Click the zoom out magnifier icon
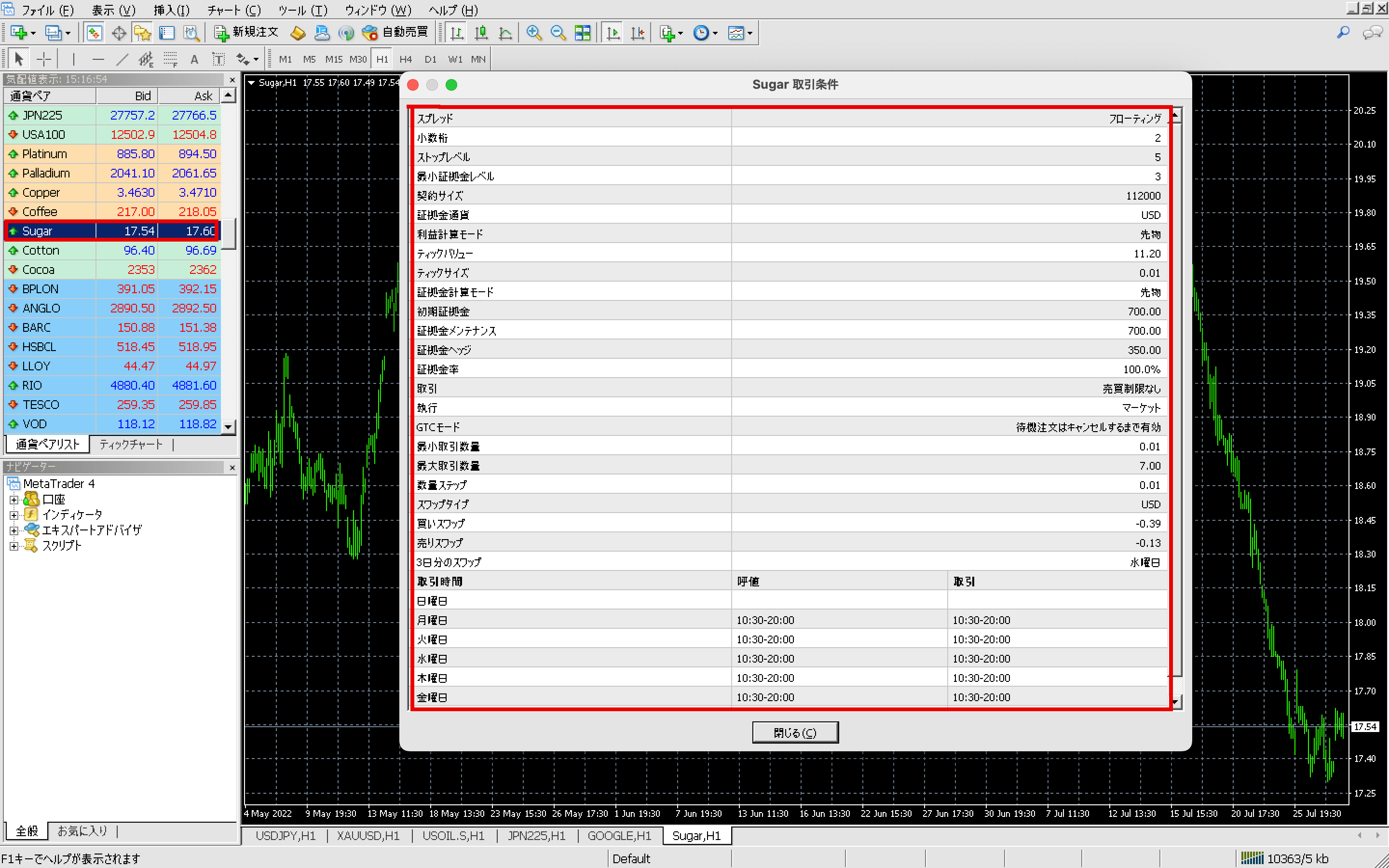Image resolution: width=1389 pixels, height=868 pixels. [558, 33]
